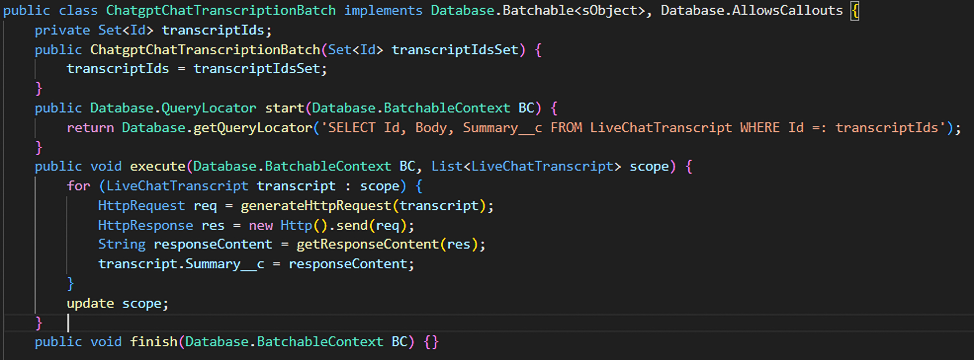
Task: Click the HttpResponse type on the res line
Action: [x=138, y=225]
